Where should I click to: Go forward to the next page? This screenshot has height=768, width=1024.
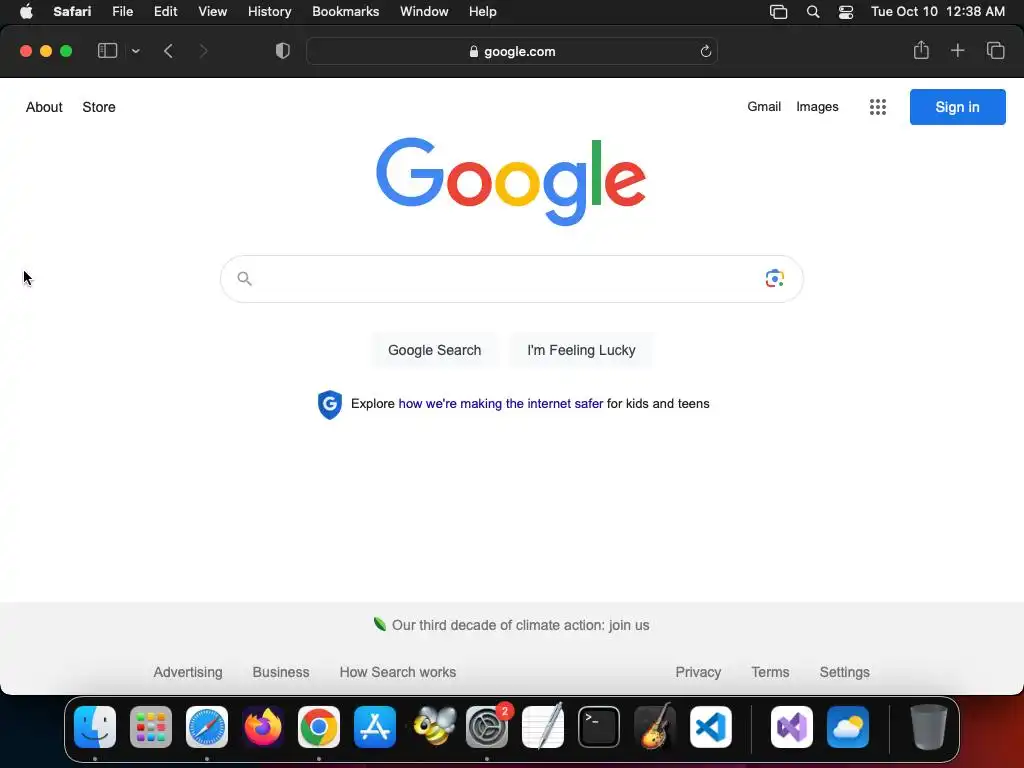point(203,51)
